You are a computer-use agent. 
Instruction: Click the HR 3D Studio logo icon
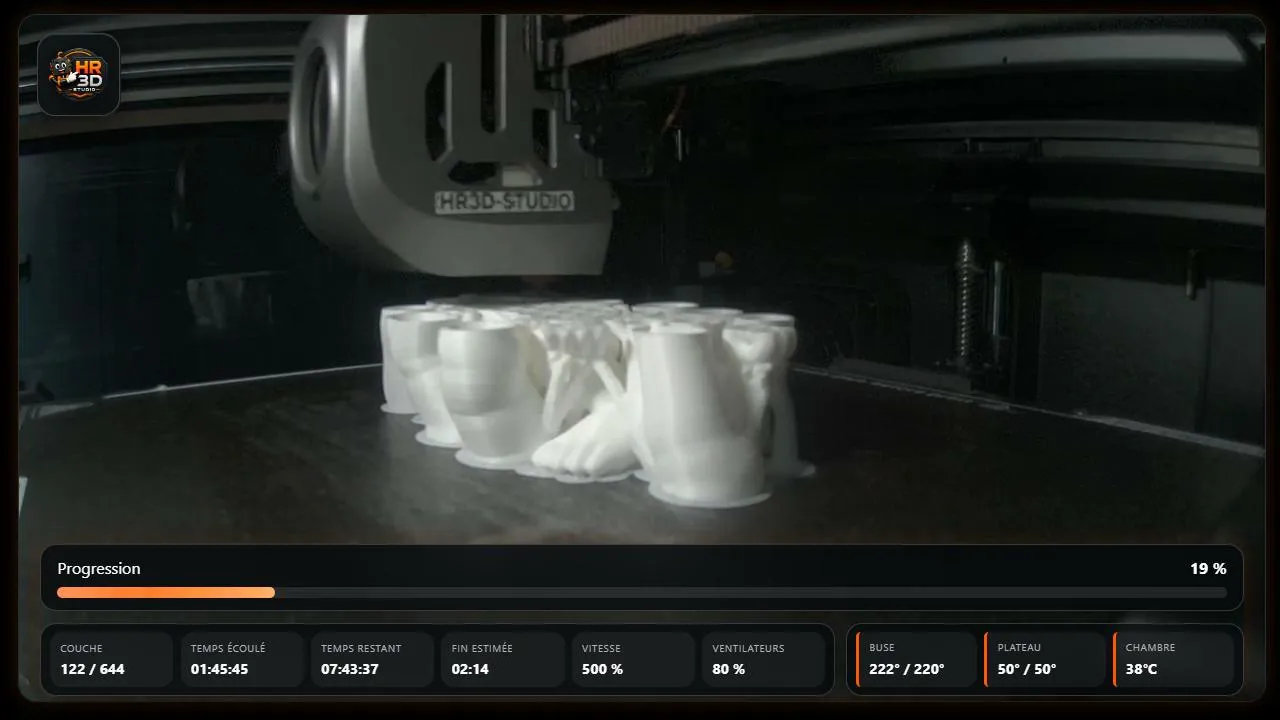click(79, 74)
